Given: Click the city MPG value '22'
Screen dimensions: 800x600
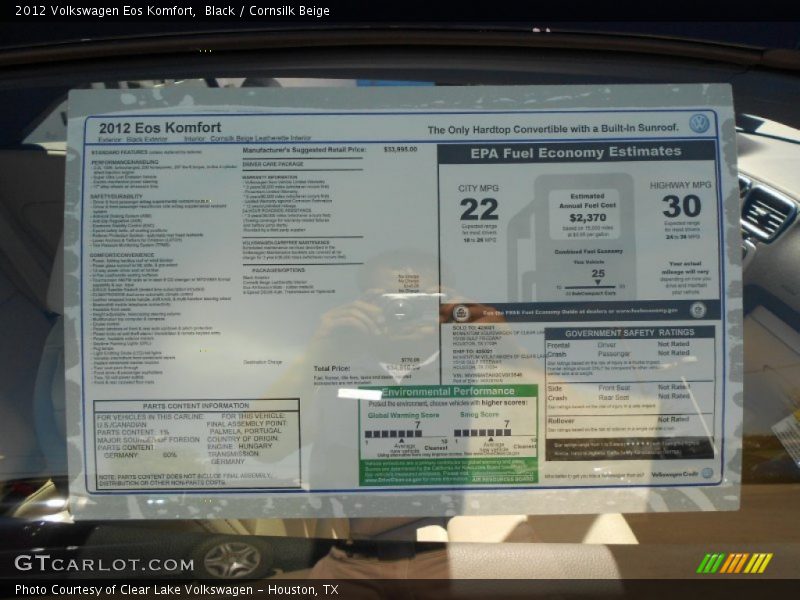Looking at the screenshot, I should tap(479, 209).
